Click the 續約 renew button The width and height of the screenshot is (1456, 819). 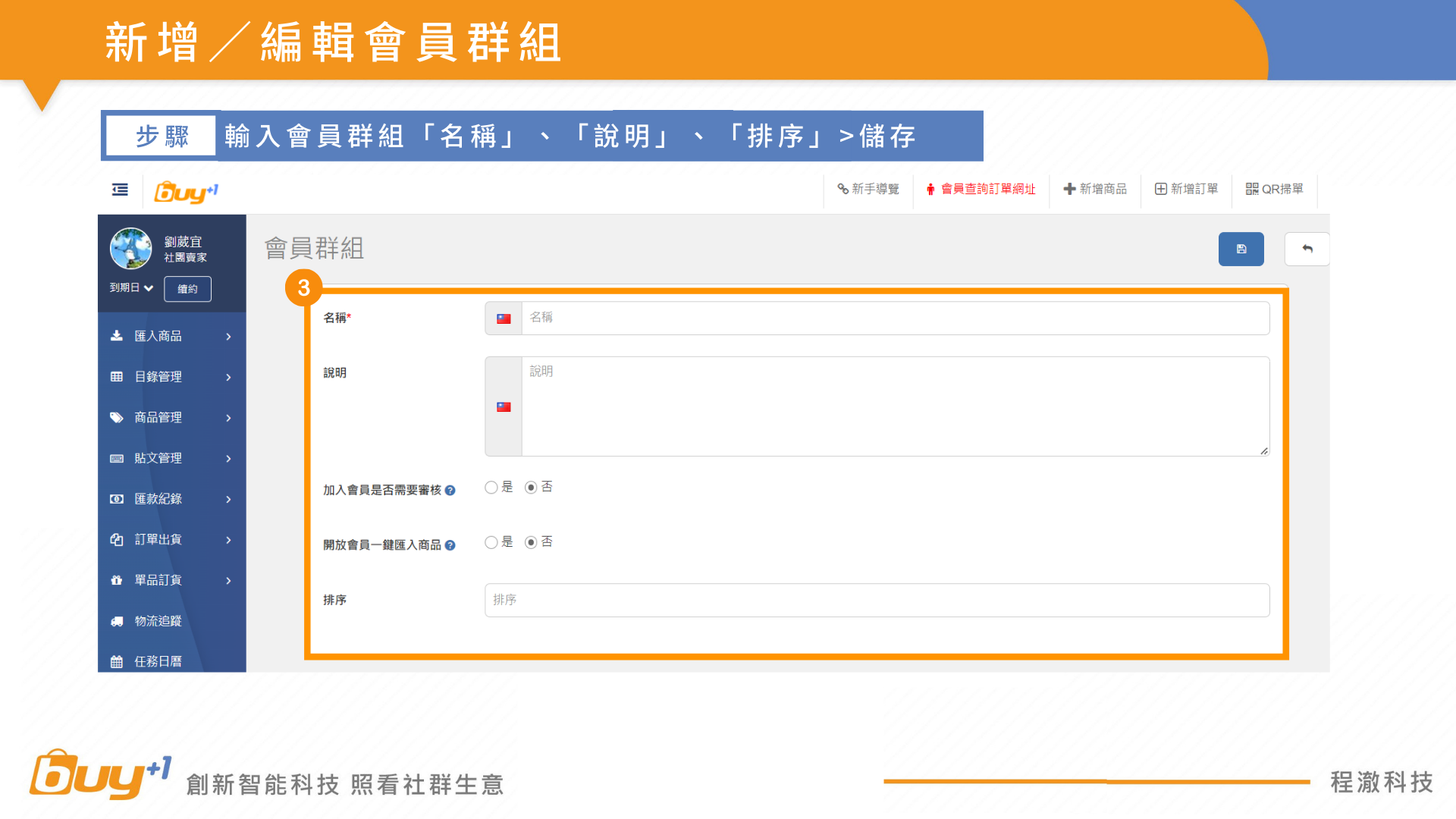[187, 289]
